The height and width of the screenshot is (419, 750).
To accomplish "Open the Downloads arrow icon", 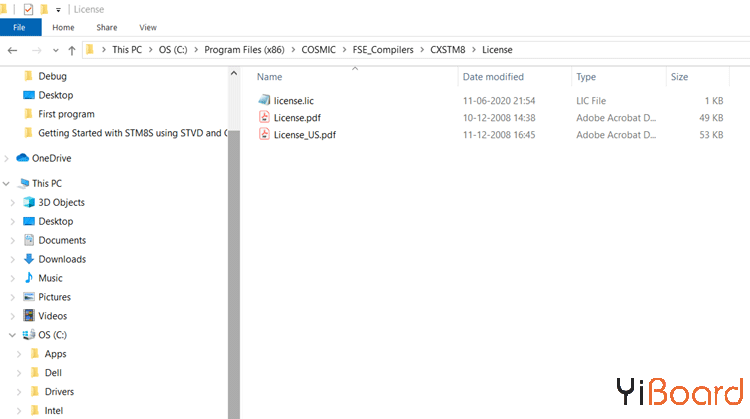I will (29, 259).
